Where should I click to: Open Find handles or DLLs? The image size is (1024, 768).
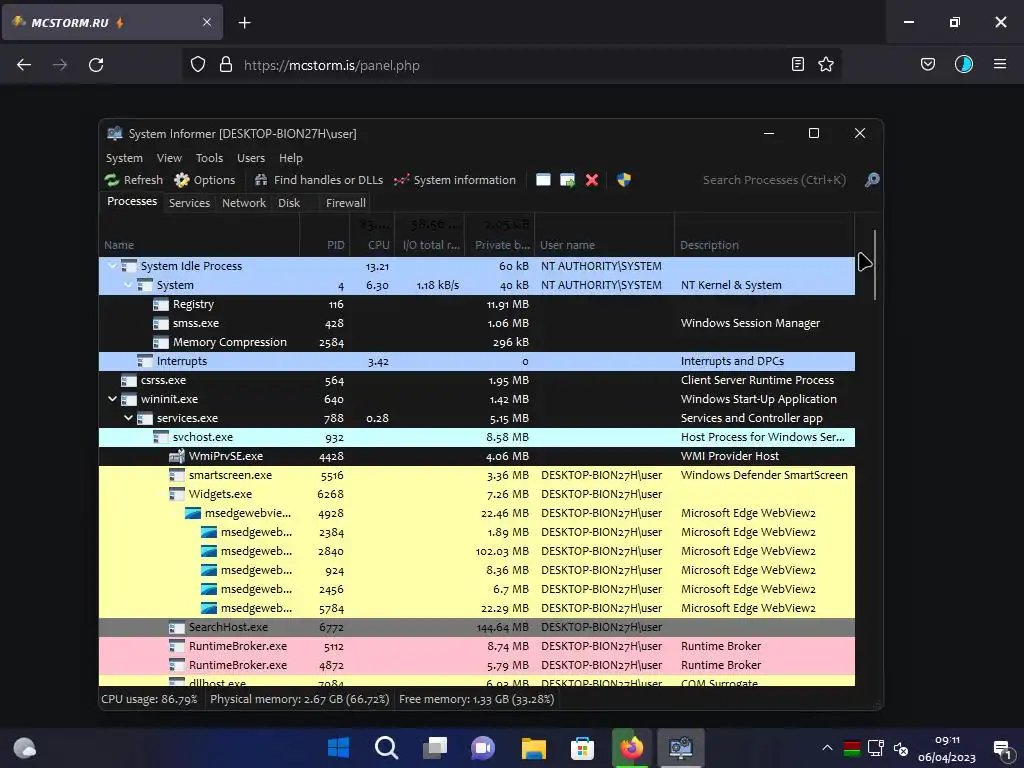pos(319,180)
